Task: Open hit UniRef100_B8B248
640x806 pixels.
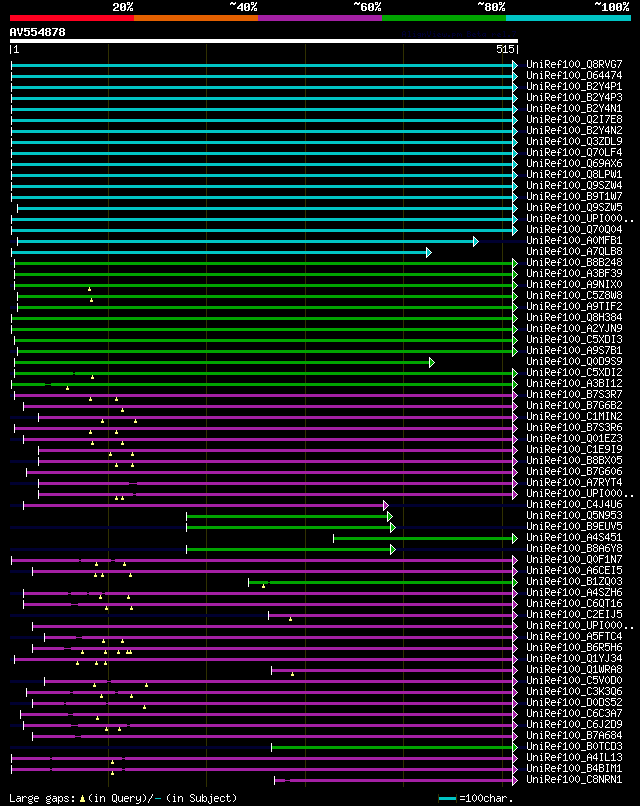Action: [x=574, y=263]
